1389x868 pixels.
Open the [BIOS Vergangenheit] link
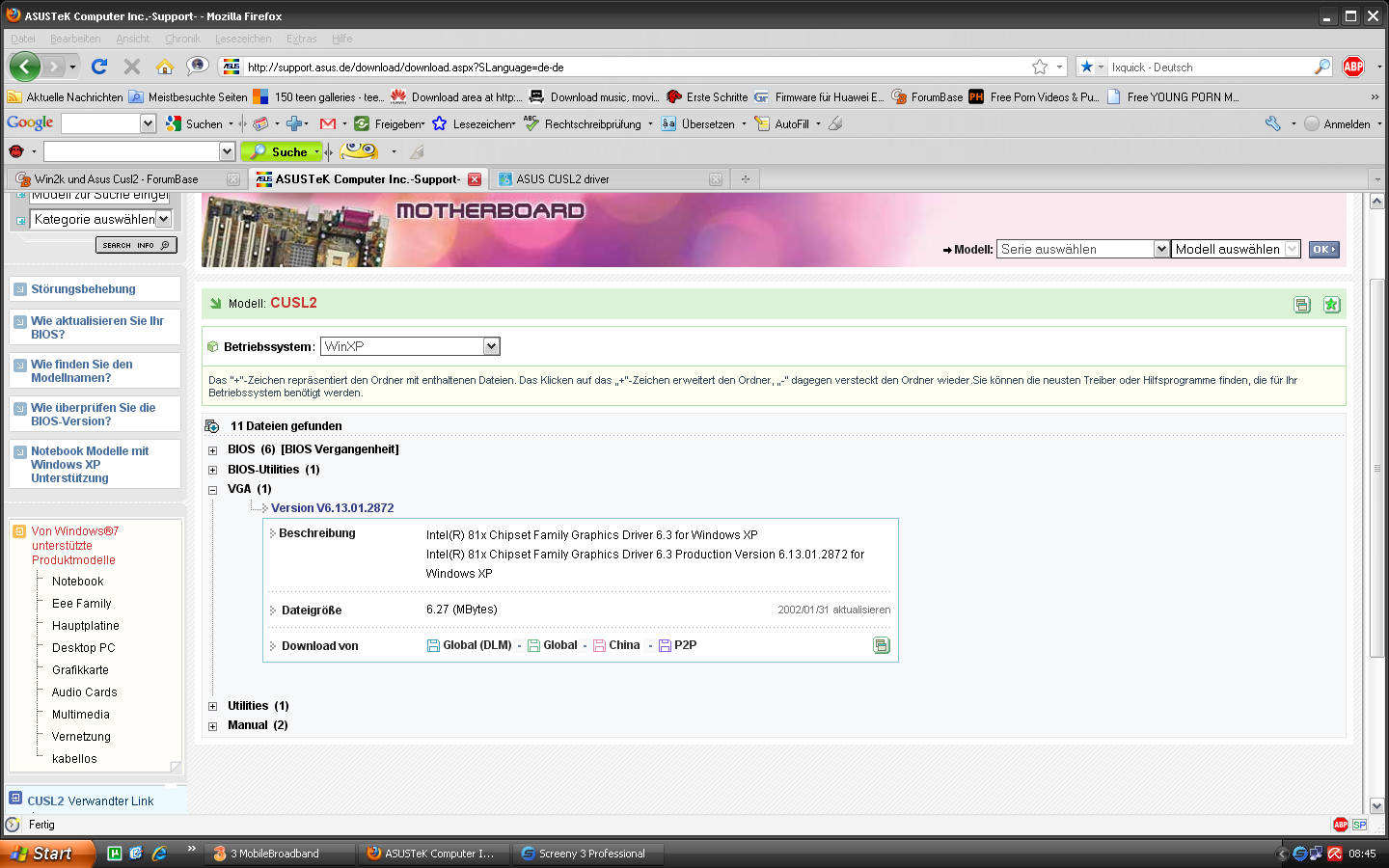click(340, 449)
